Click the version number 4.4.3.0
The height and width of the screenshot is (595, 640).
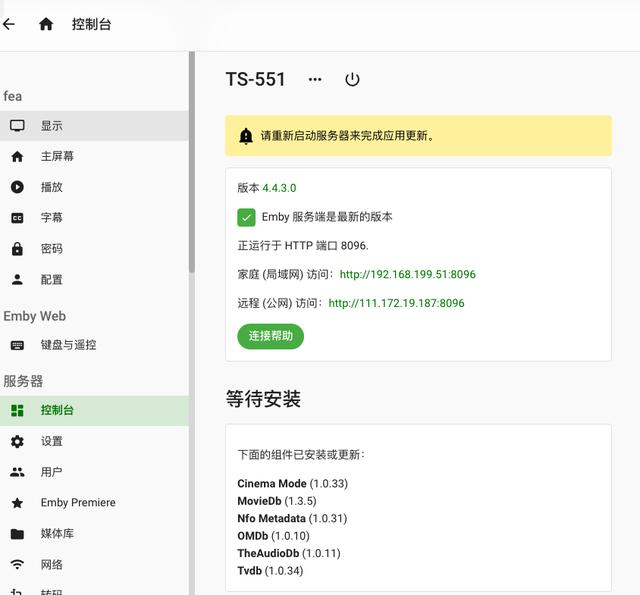click(x=279, y=188)
